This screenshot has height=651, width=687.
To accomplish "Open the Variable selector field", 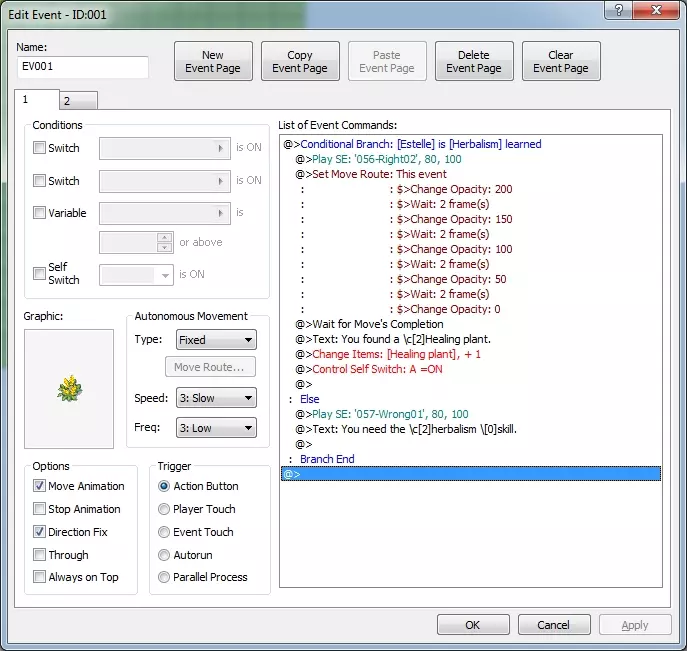I will tap(165, 213).
